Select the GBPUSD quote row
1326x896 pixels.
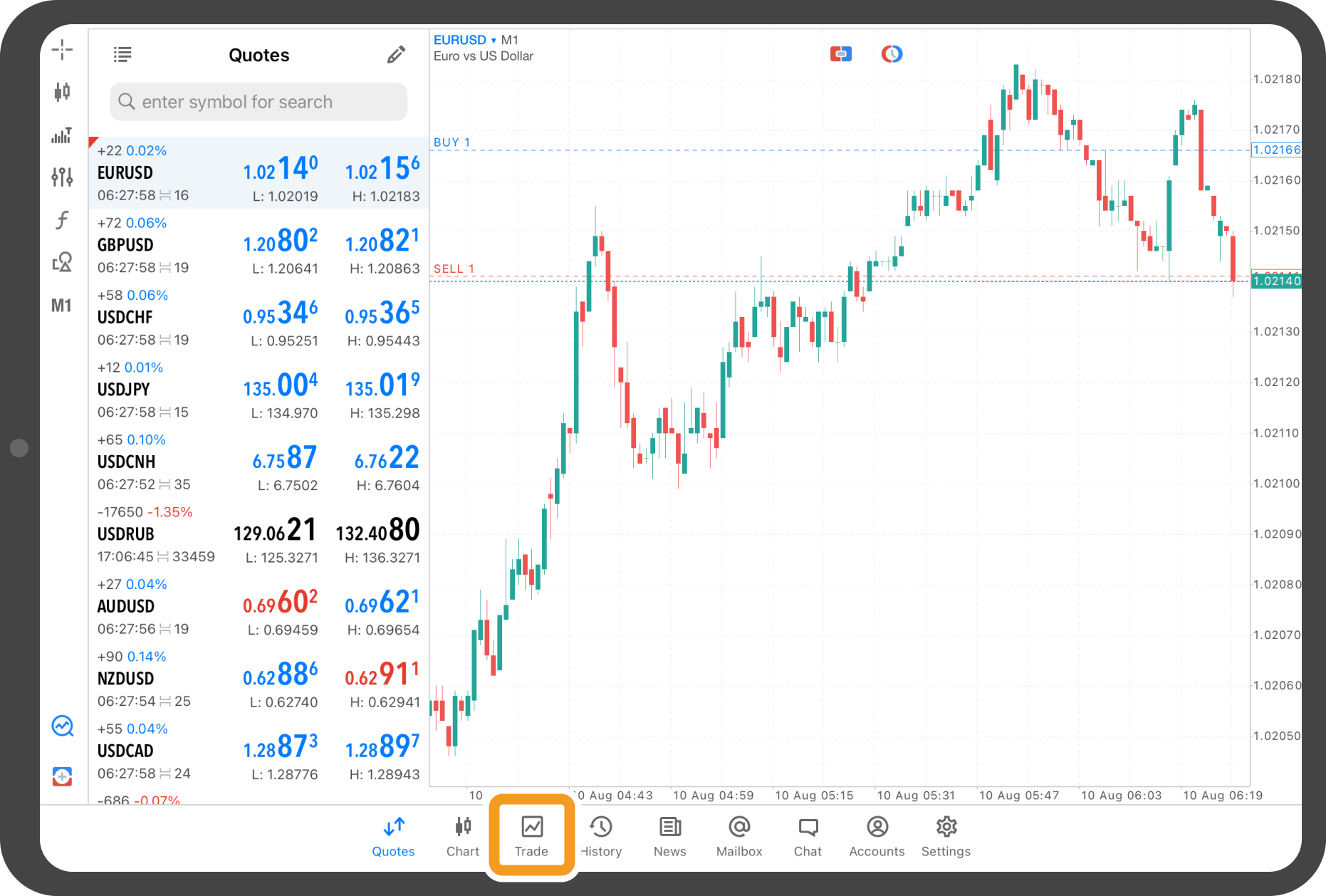pos(259,245)
